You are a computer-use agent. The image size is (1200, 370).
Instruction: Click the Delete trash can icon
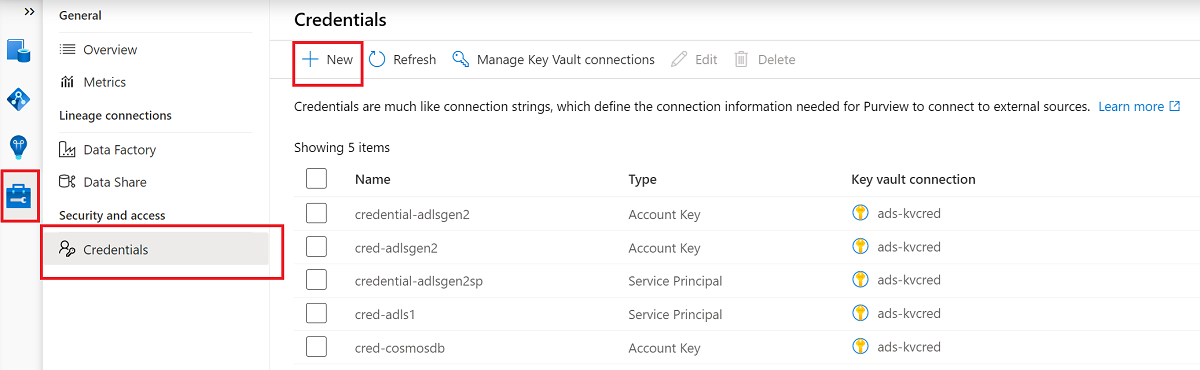pos(741,59)
